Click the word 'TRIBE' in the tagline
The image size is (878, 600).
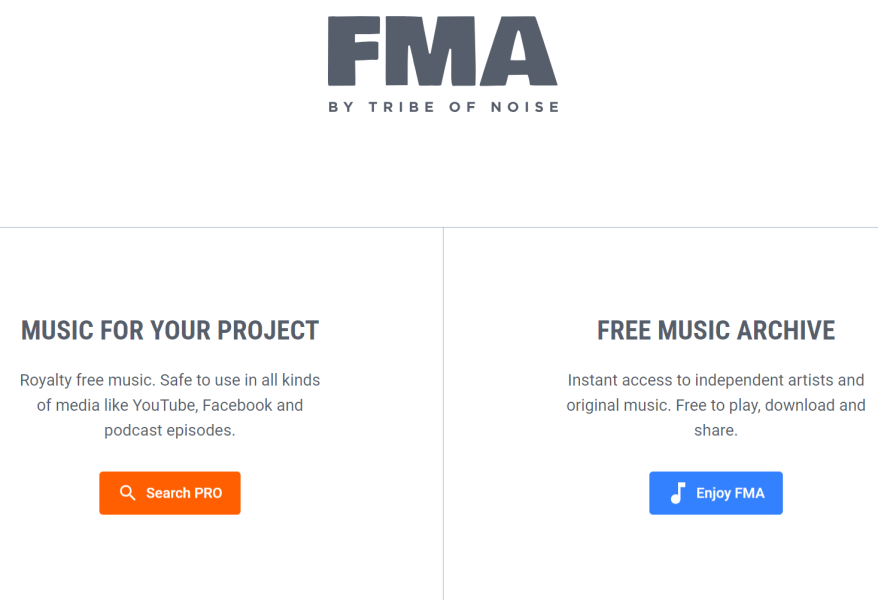click(x=401, y=107)
